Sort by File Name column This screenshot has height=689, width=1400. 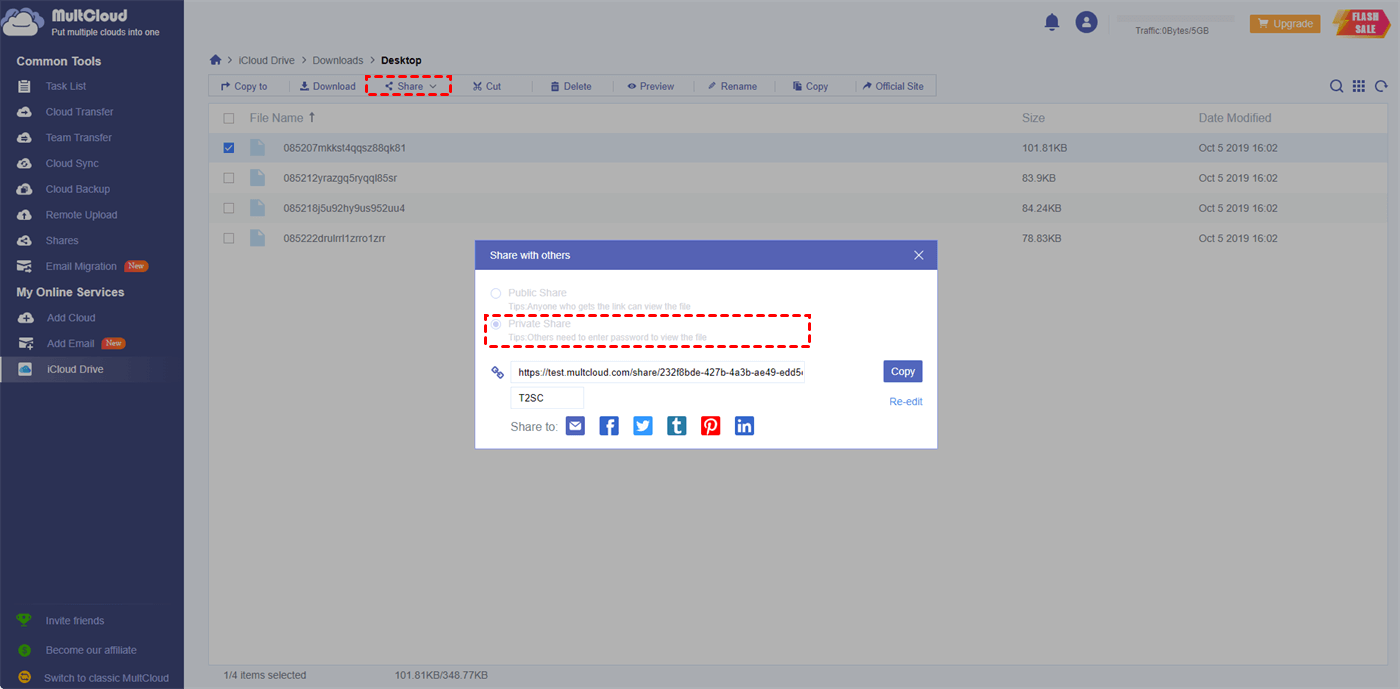(x=283, y=118)
